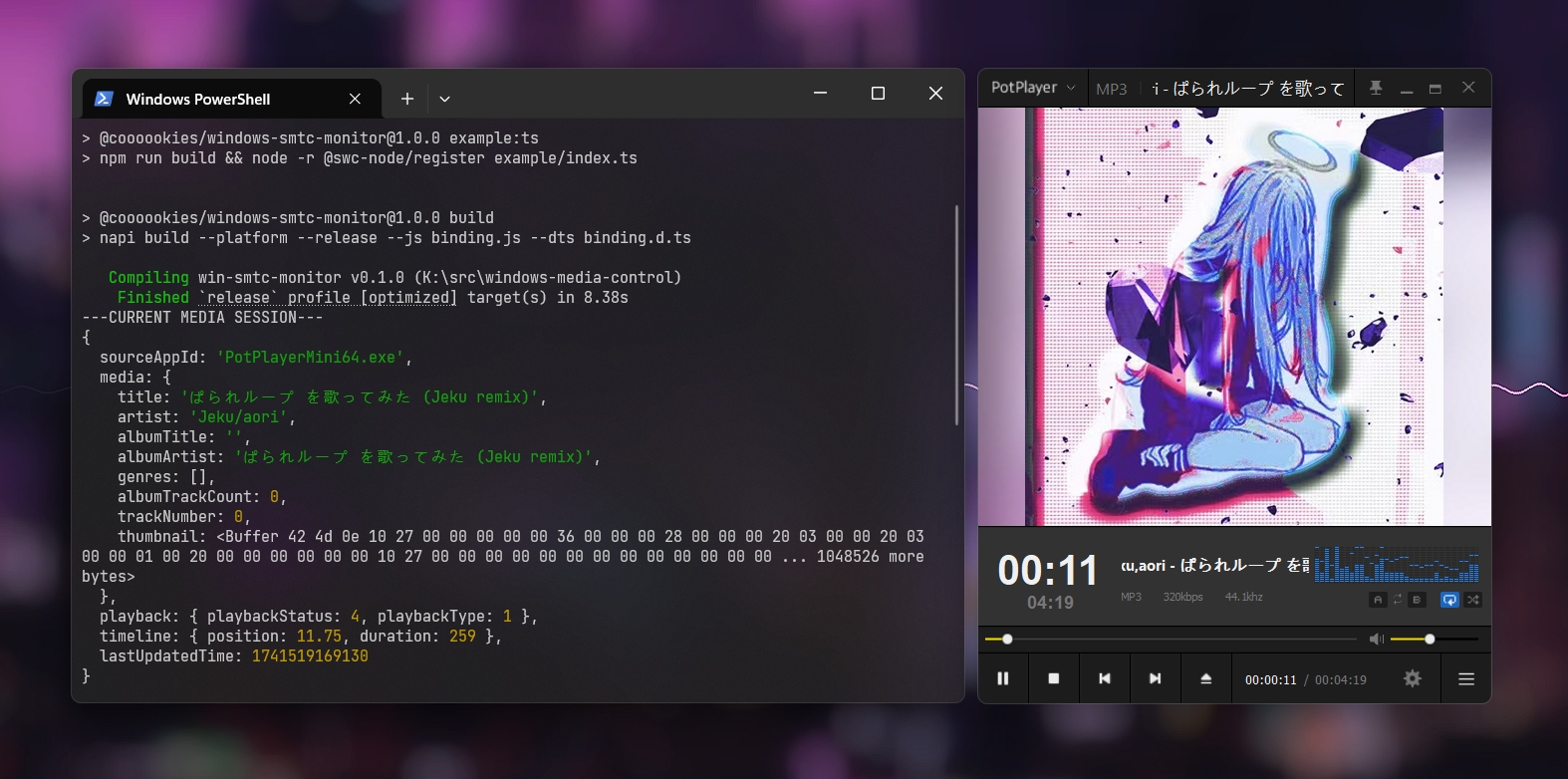Click the A-B repeat loop arrows icon

point(1398,600)
